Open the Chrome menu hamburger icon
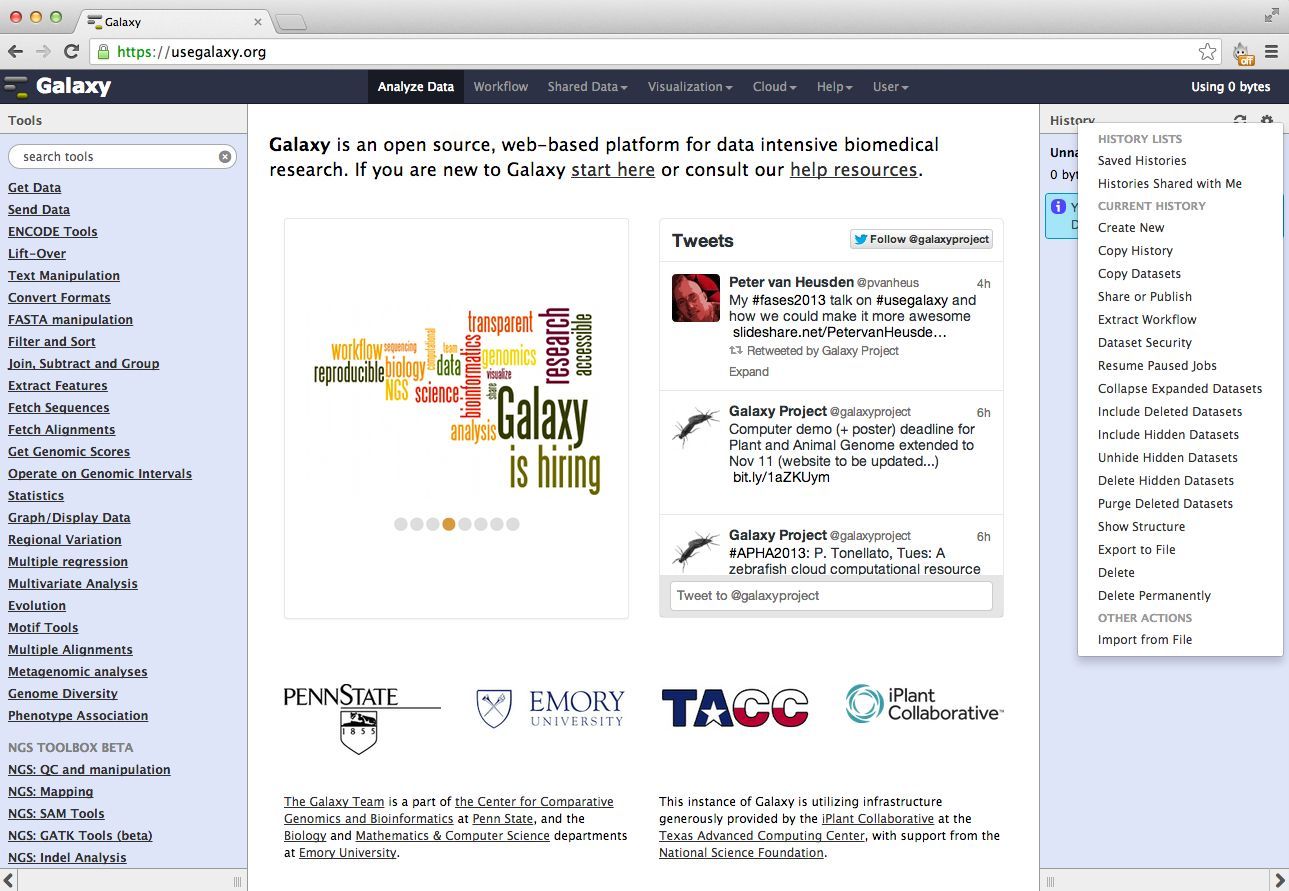 tap(1272, 51)
